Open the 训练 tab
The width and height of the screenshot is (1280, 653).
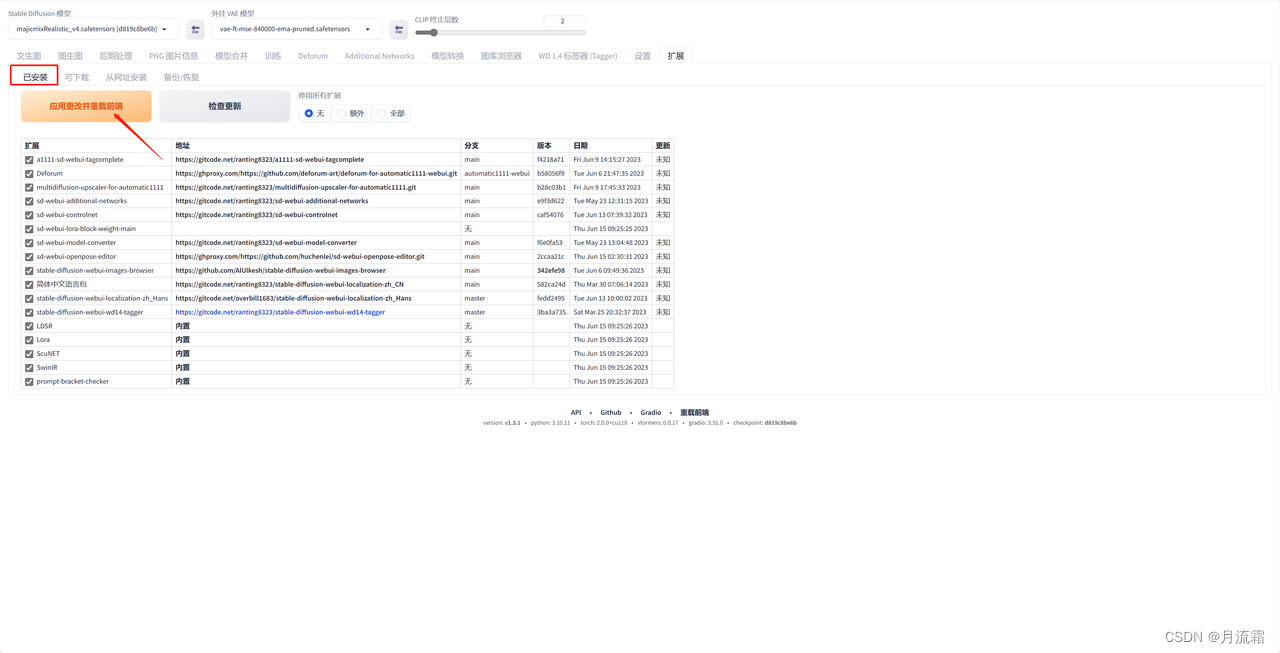pos(273,56)
